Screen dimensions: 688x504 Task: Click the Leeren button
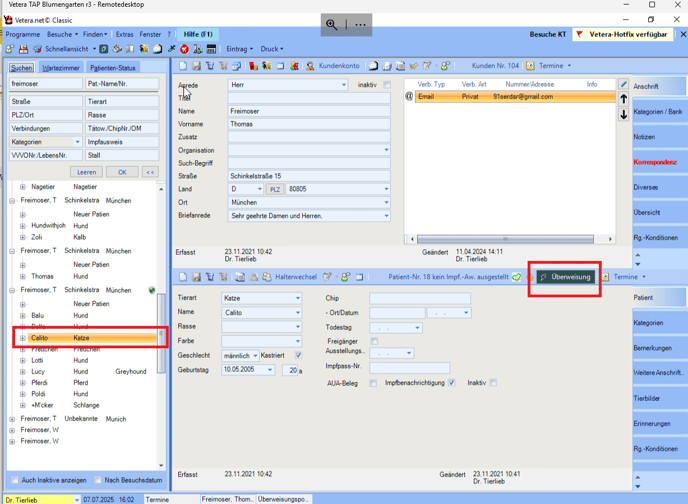[86, 172]
